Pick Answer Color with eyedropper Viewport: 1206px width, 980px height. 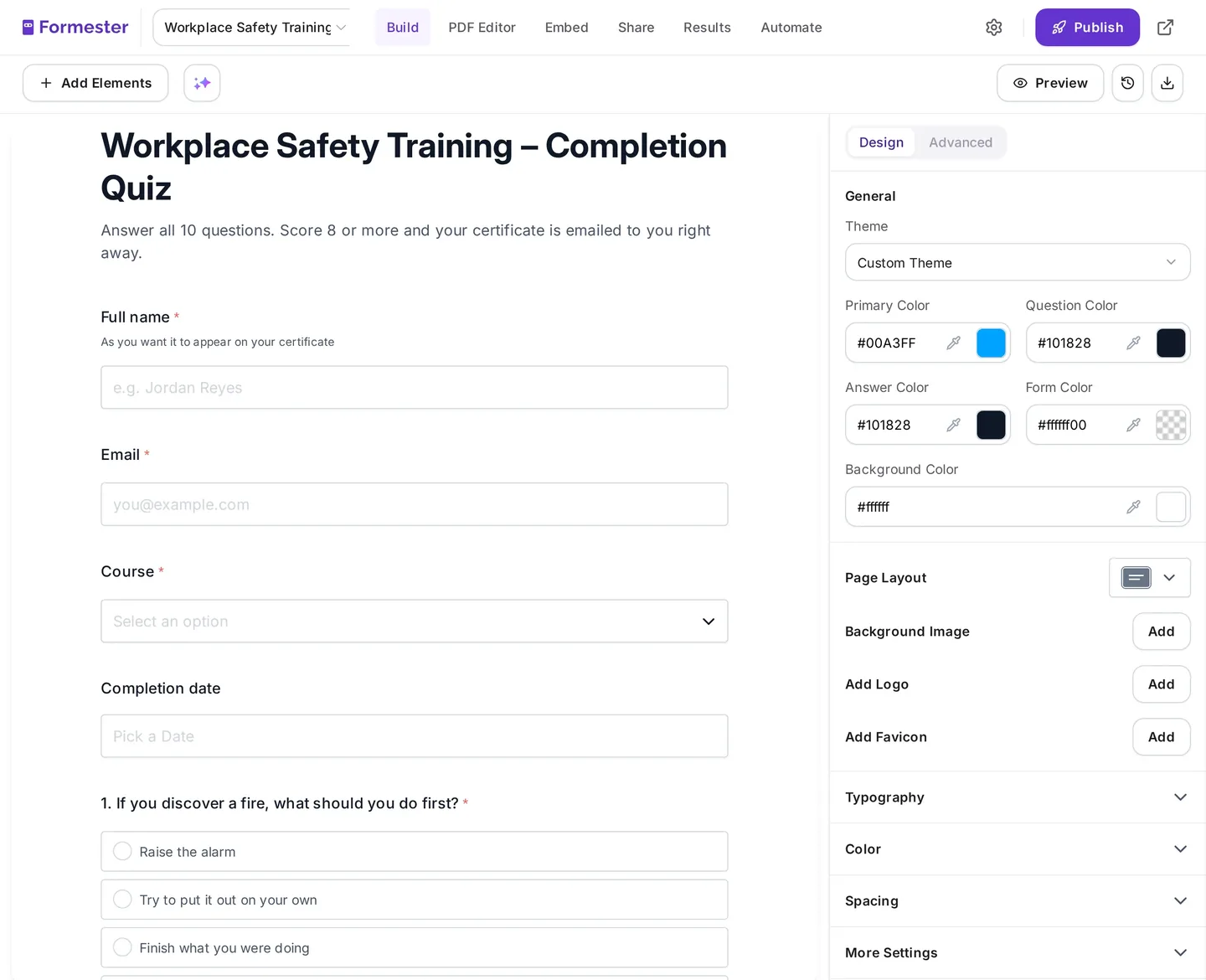pos(953,425)
